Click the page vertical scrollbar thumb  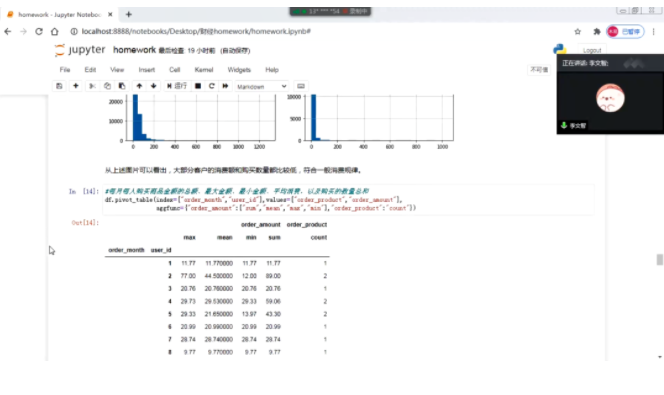point(659,260)
